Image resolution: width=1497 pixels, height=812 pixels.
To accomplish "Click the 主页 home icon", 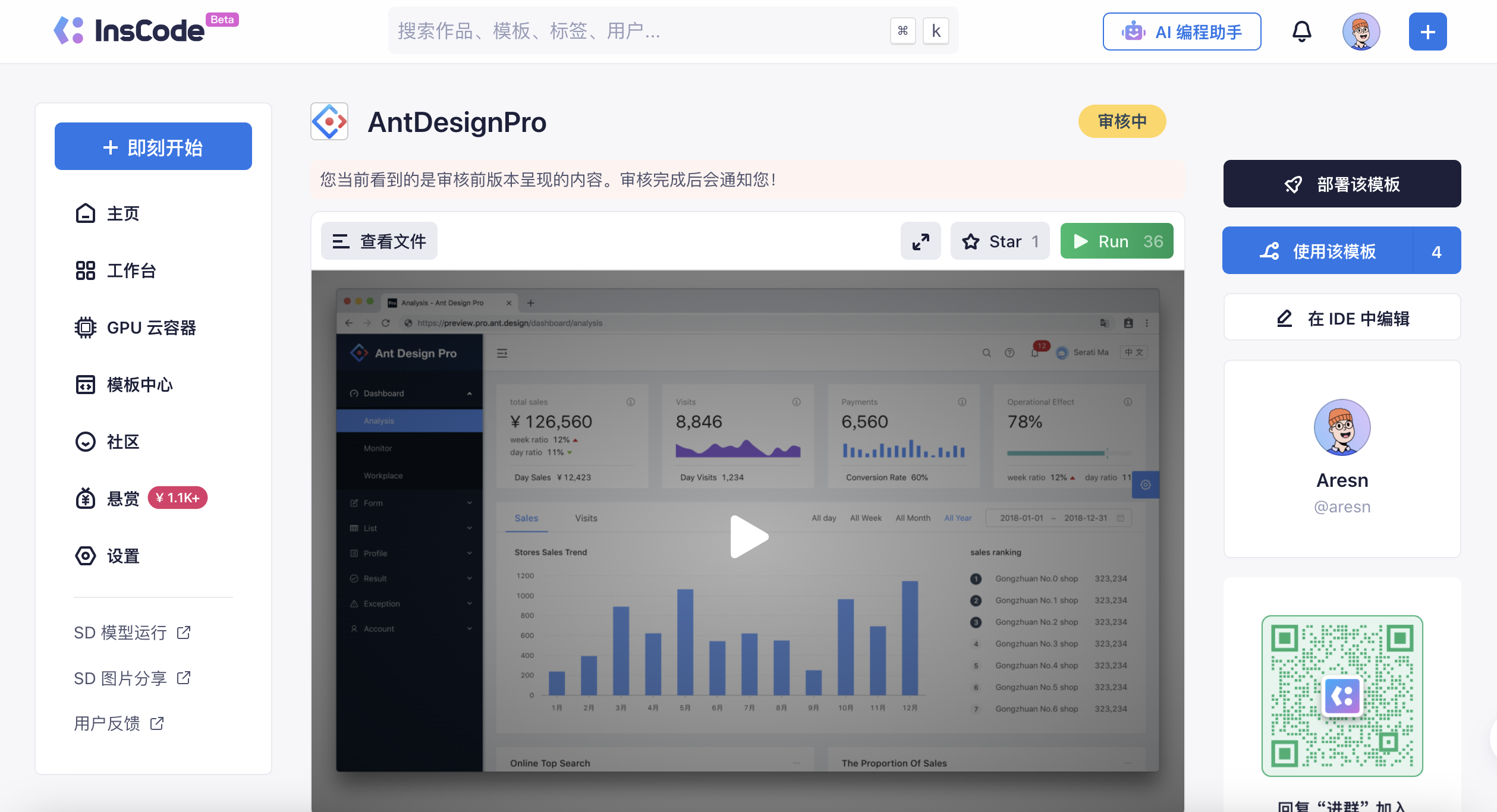I will (86, 213).
